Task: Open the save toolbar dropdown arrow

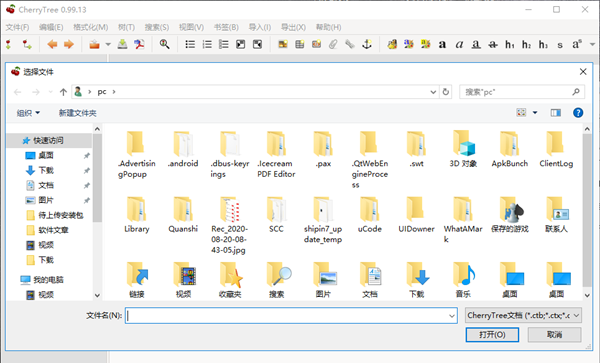Action: pos(108,44)
